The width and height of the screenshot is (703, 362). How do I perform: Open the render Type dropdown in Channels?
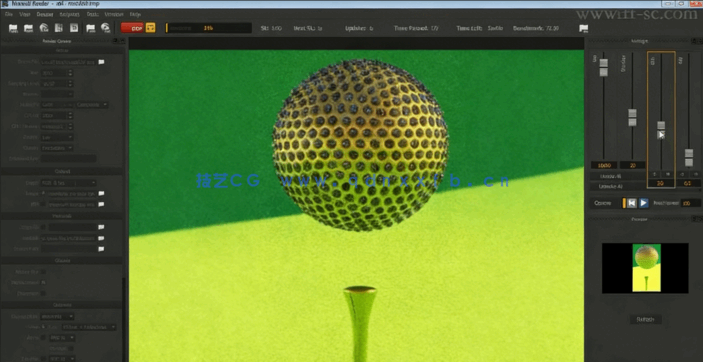[89, 327]
